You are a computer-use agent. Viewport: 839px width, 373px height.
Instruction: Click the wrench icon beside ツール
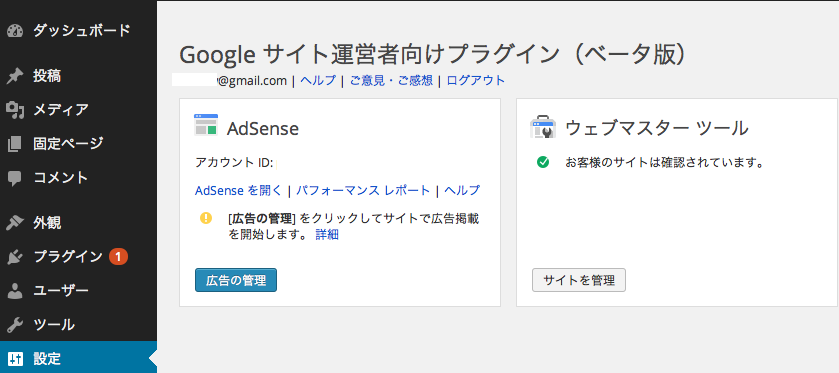(x=15, y=325)
